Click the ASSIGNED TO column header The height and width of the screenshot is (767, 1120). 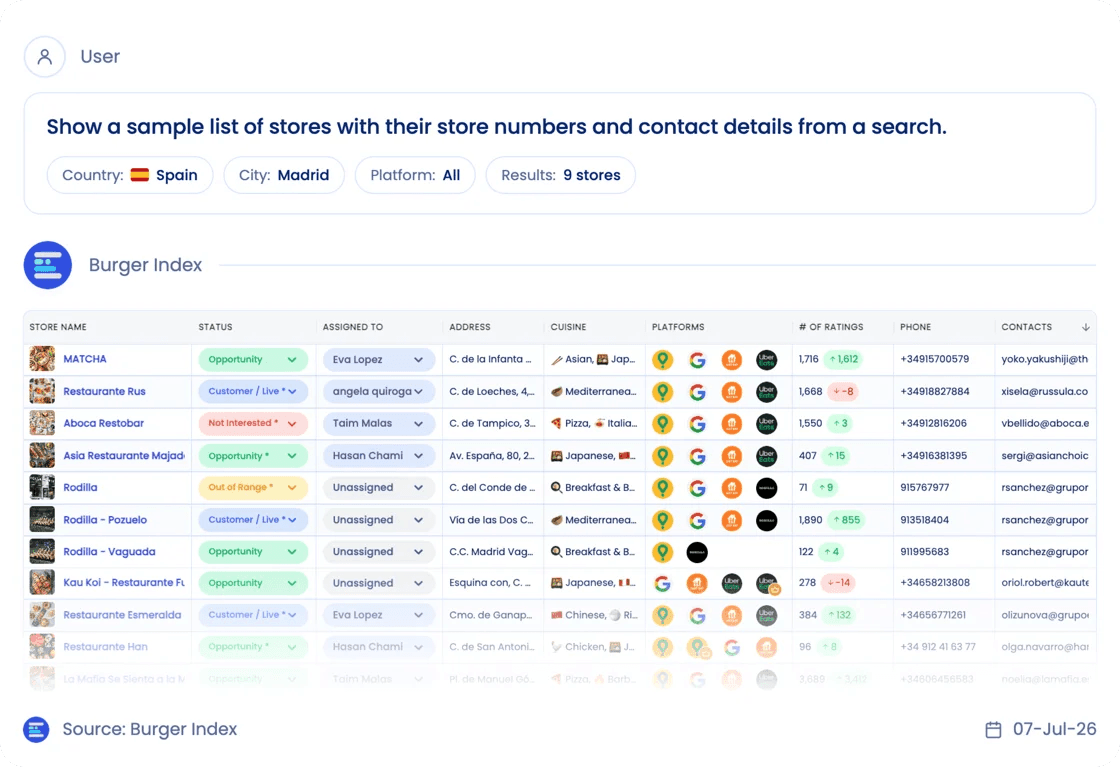(353, 327)
